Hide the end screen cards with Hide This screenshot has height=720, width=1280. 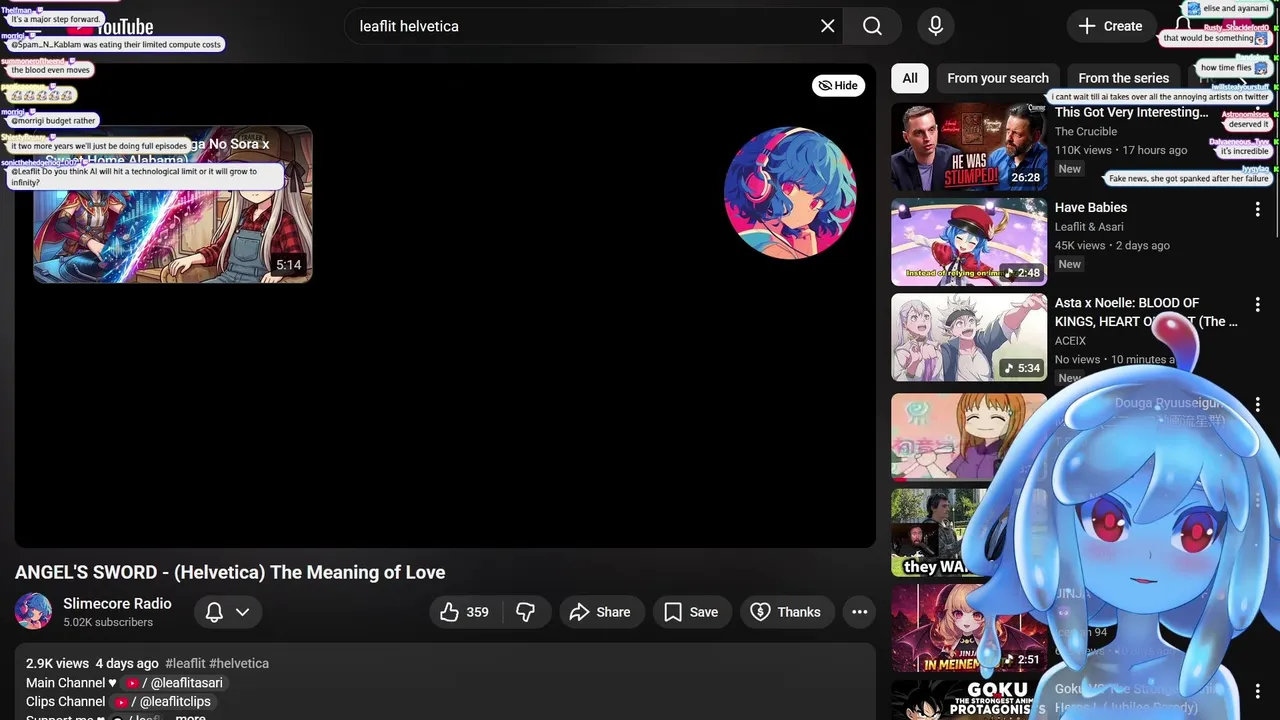[x=838, y=85]
